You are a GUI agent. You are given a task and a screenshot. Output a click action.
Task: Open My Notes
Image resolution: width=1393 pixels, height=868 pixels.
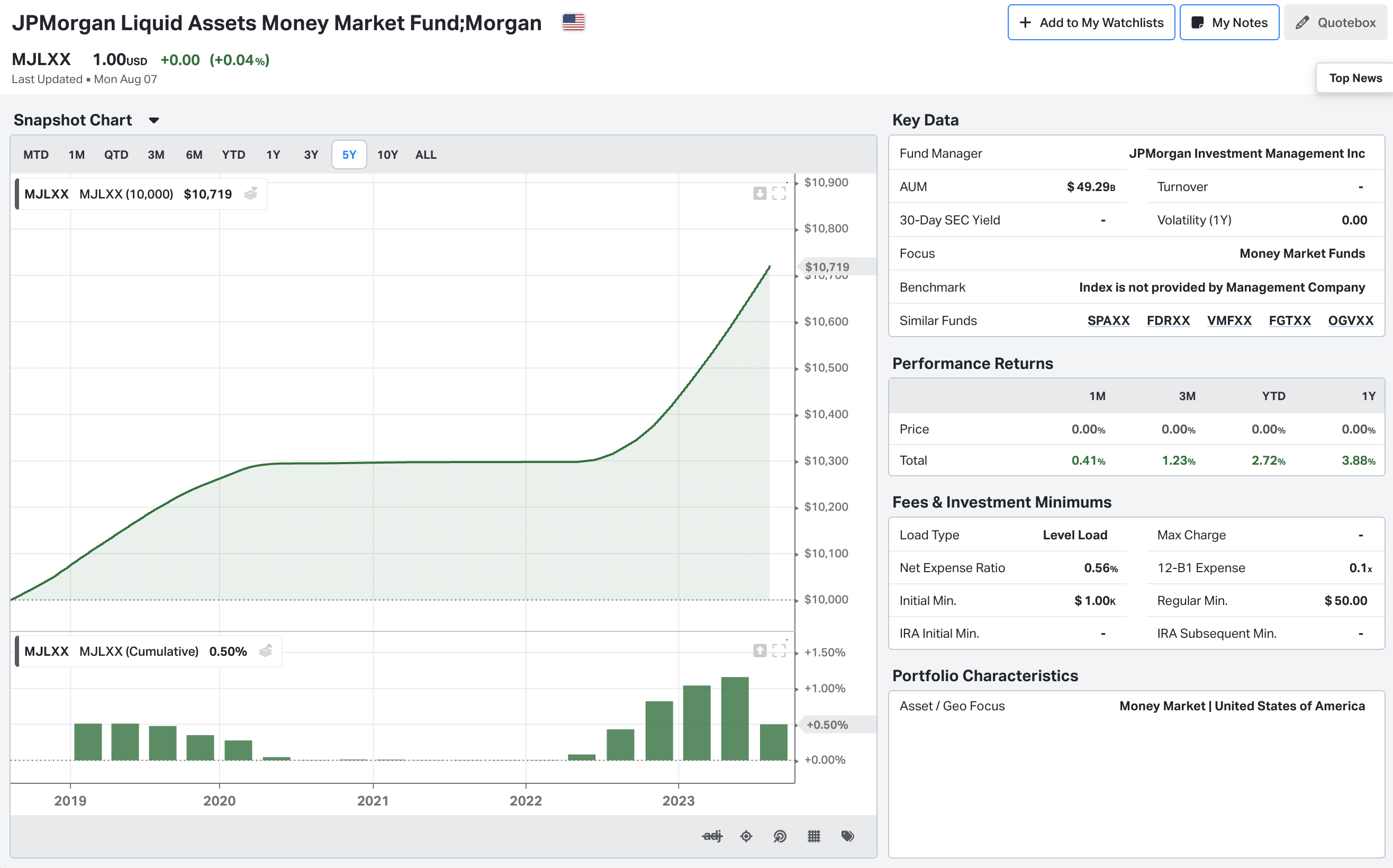(1229, 22)
